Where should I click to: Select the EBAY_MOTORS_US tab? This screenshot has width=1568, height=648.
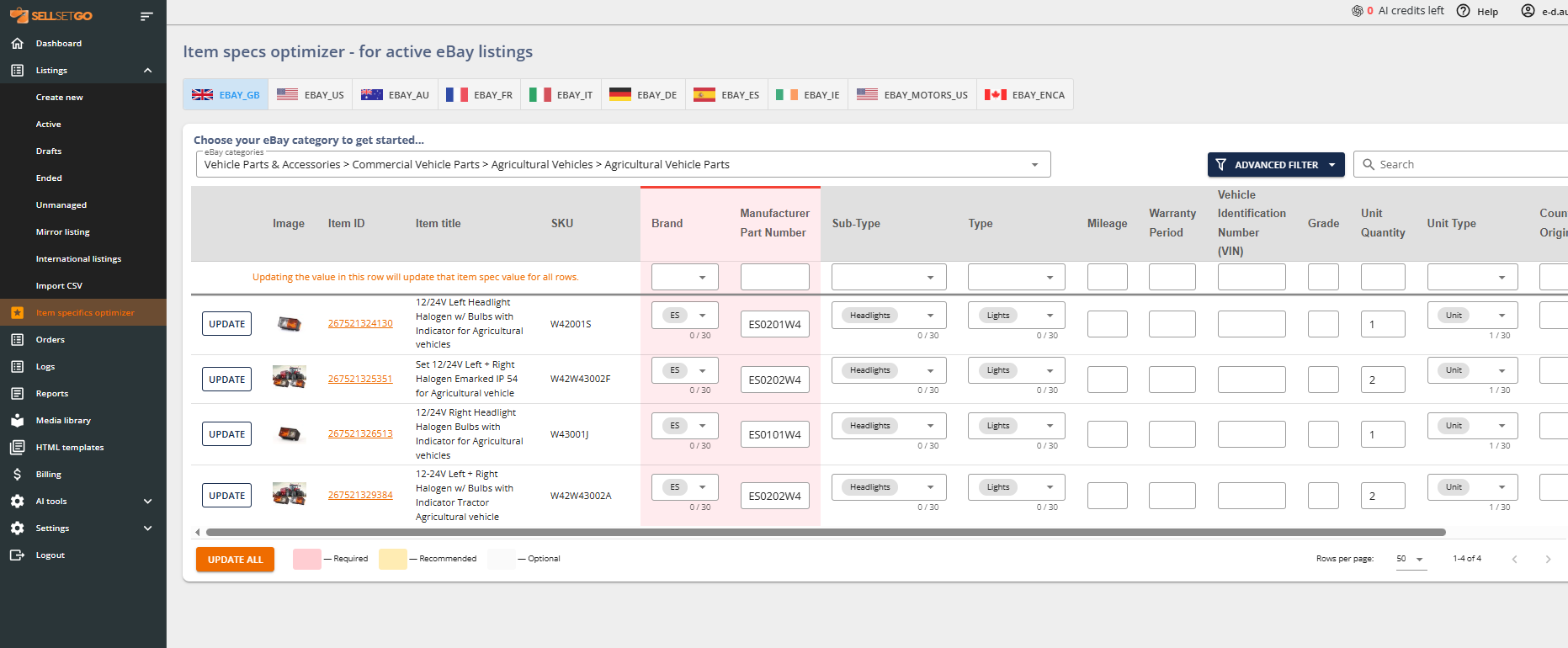pyautogui.click(x=912, y=95)
